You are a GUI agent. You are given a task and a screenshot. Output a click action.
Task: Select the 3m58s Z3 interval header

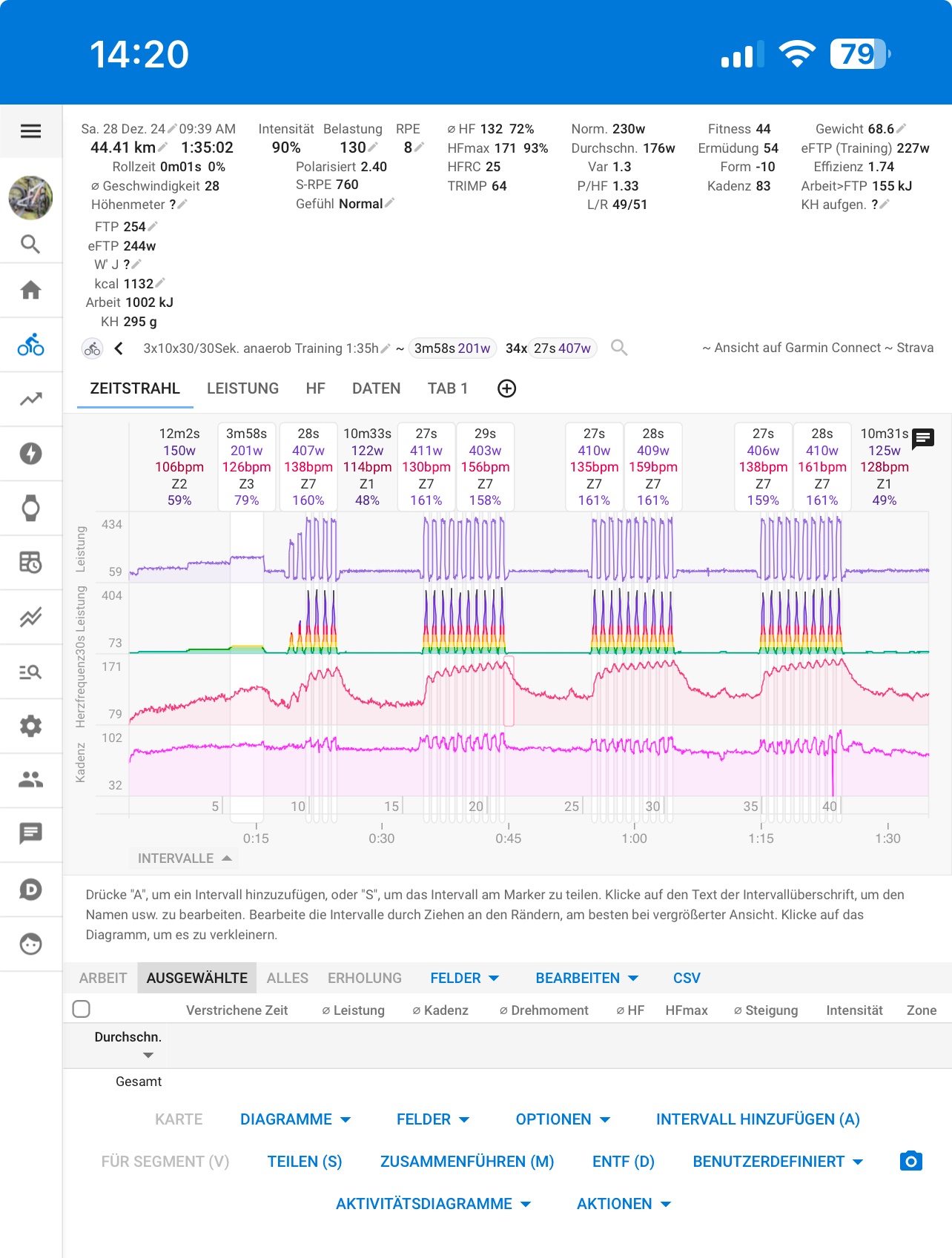(246, 466)
